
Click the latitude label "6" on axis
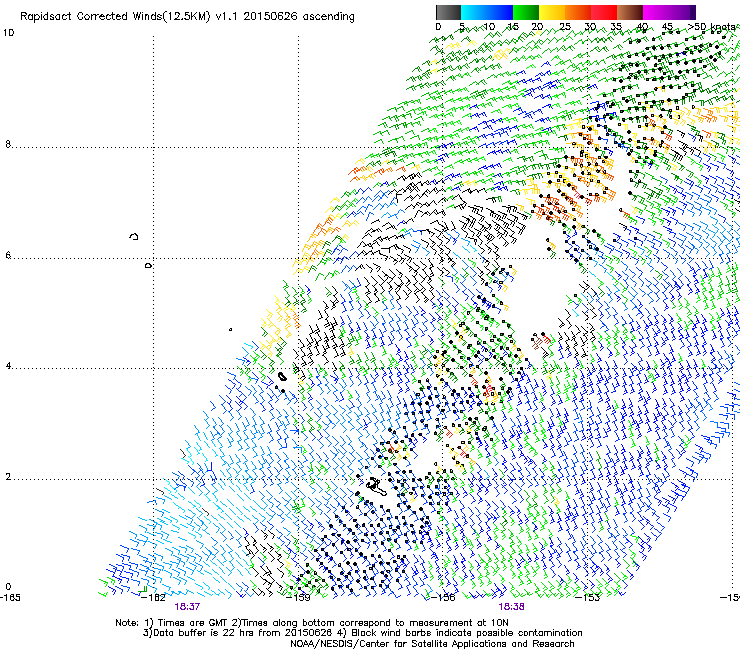pos(8,255)
